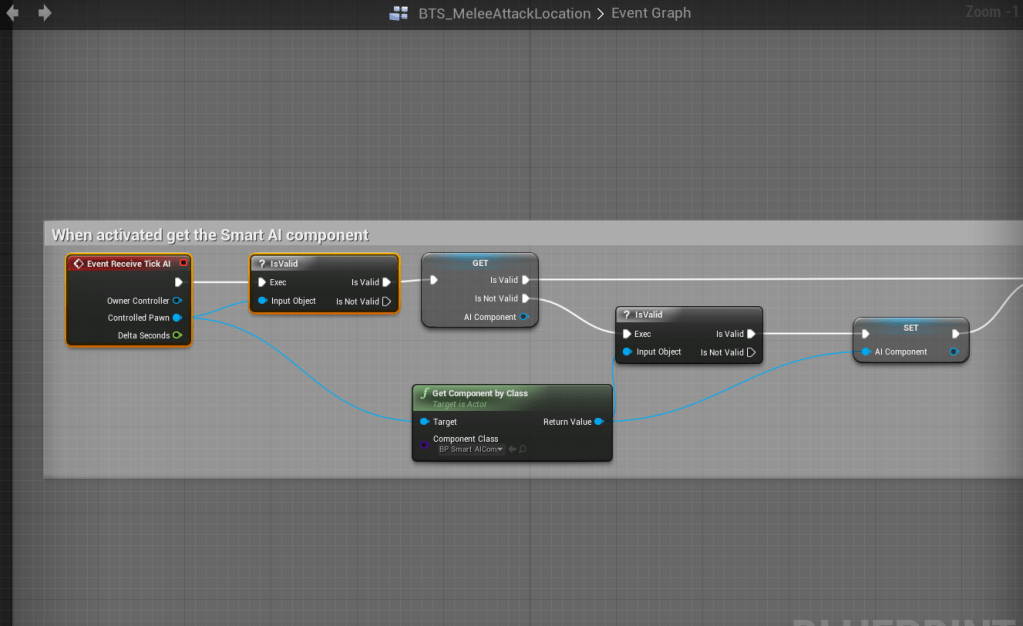Click the function icon on Get Component by Class
Screen dimensions: 1023x626
pyautogui.click(x=425, y=393)
